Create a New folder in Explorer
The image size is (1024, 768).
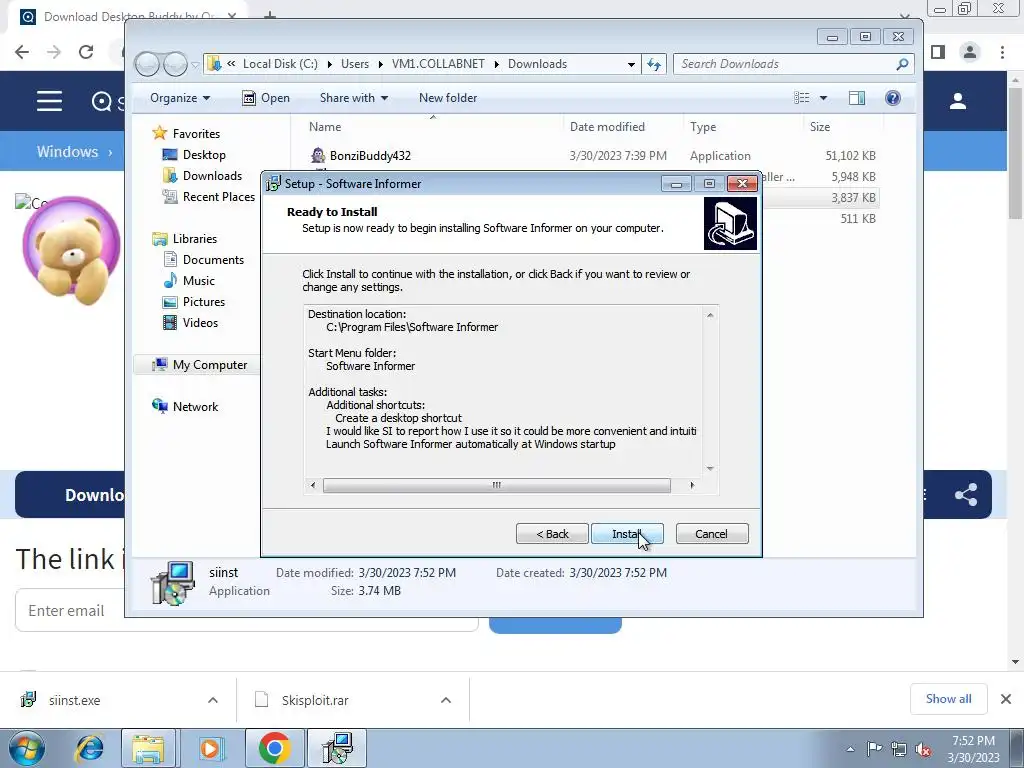448,98
